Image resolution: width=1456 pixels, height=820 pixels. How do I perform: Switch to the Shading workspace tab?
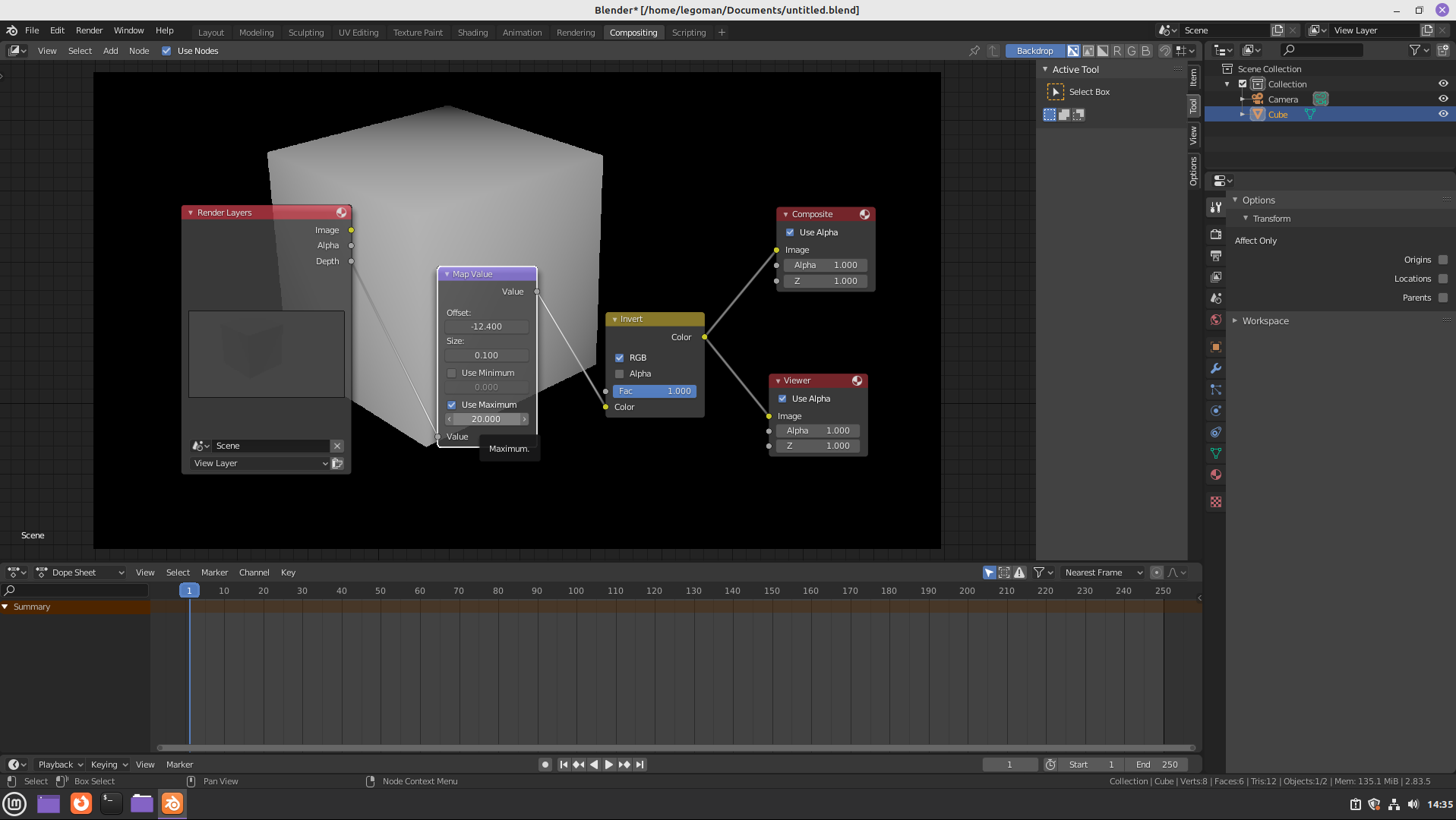pyautogui.click(x=472, y=32)
